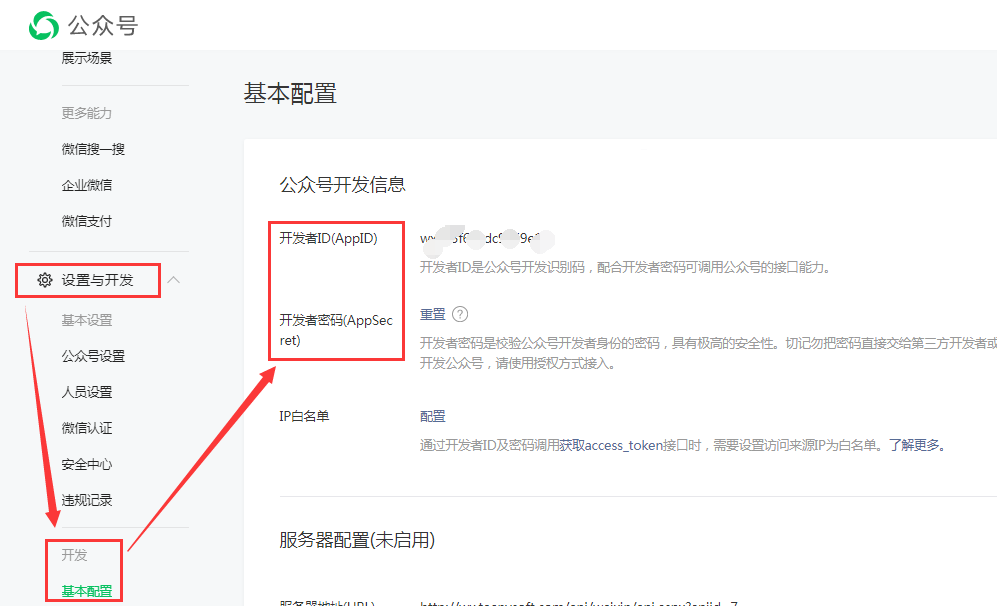The image size is (997, 606).
Task: View 违规记录 in the sidebar
Action: tap(86, 500)
